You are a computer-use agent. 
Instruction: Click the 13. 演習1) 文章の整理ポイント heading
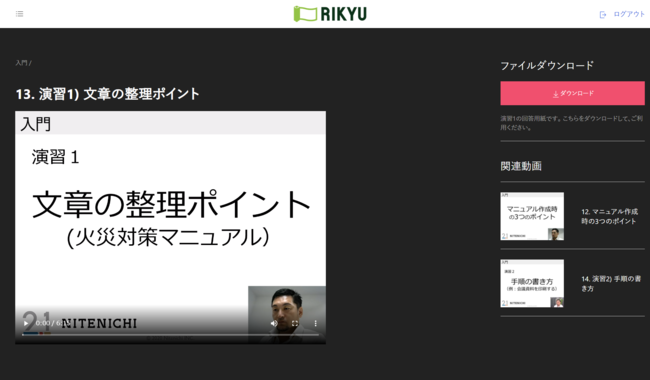(x=108, y=94)
